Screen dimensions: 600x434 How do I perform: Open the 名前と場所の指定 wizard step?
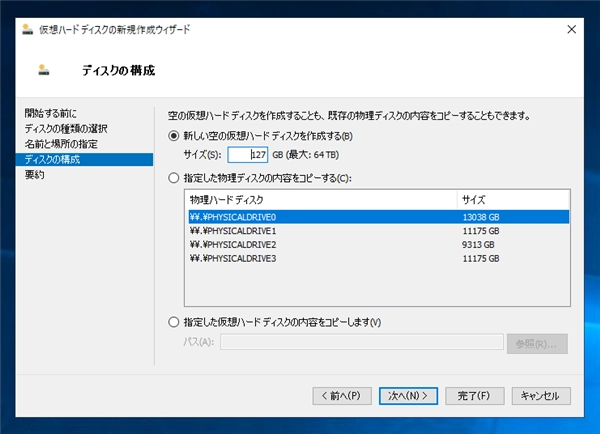point(61,144)
